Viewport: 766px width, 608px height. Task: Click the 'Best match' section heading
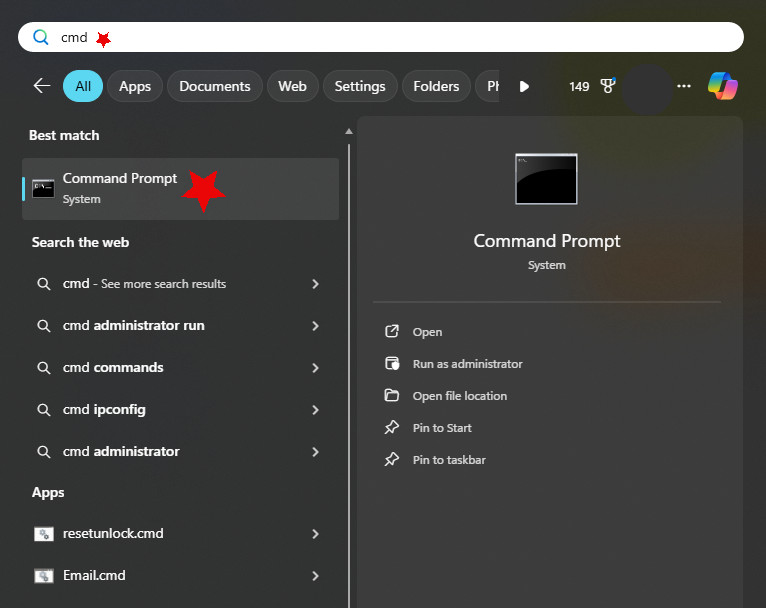click(x=64, y=135)
